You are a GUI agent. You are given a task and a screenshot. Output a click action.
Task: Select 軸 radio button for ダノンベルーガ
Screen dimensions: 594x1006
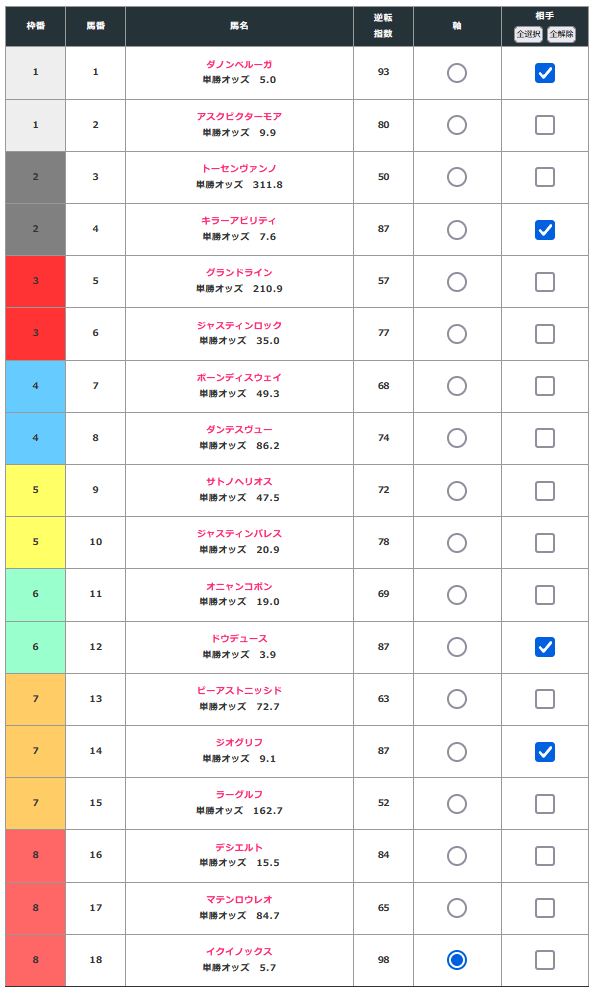pyautogui.click(x=457, y=73)
